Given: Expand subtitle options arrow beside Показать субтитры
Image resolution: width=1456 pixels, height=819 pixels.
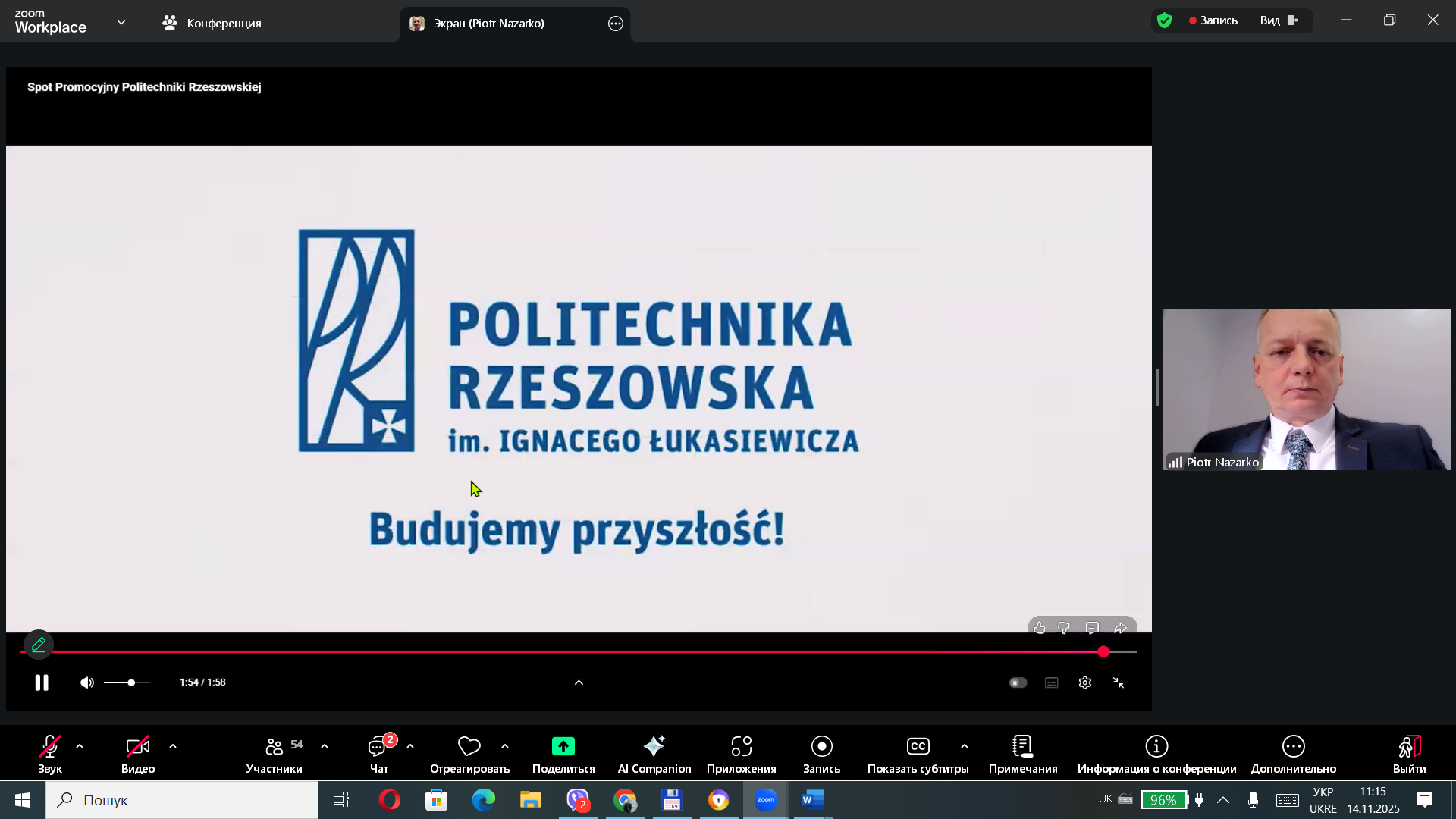Looking at the screenshot, I should [964, 746].
